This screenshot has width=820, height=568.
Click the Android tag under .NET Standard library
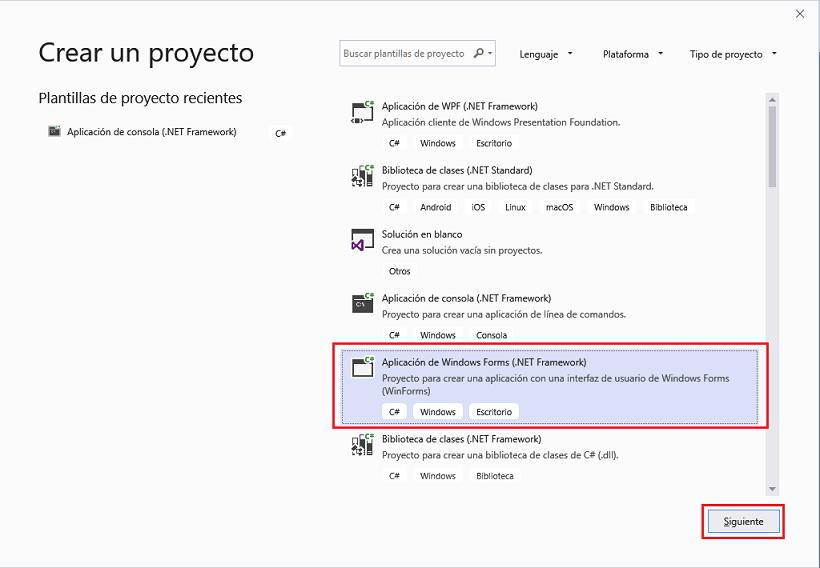click(436, 207)
